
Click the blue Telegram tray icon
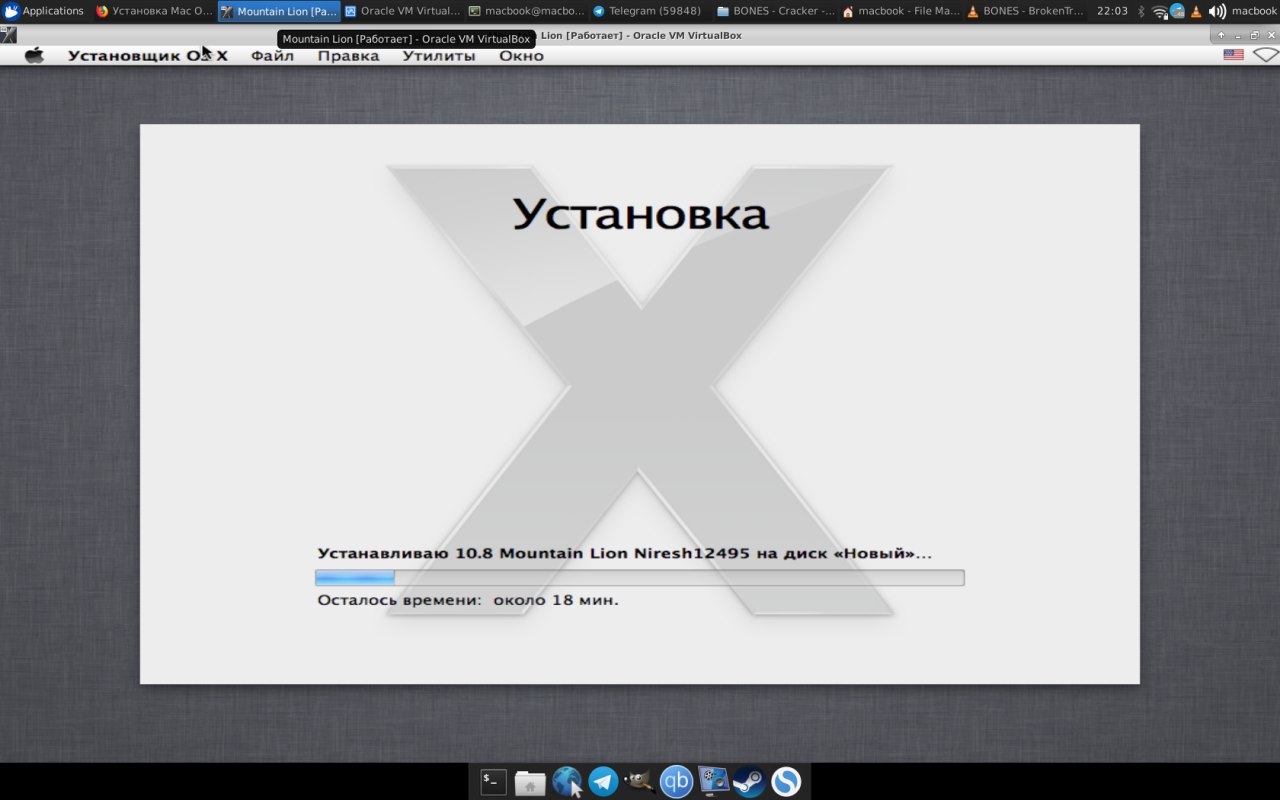click(1177, 11)
